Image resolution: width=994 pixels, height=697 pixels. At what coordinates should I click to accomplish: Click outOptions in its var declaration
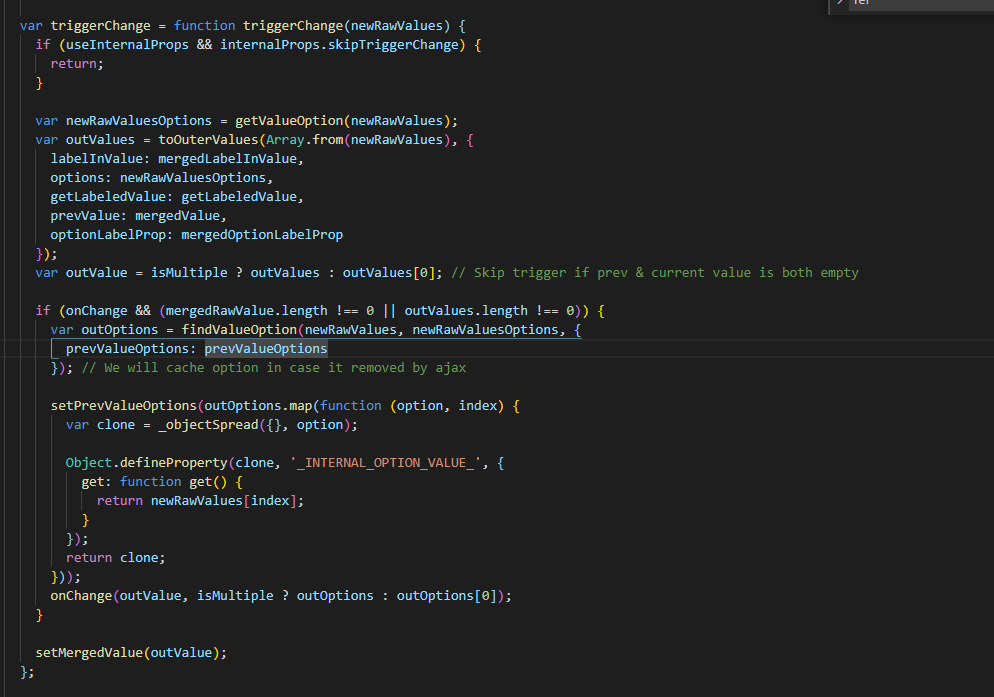[120, 330]
